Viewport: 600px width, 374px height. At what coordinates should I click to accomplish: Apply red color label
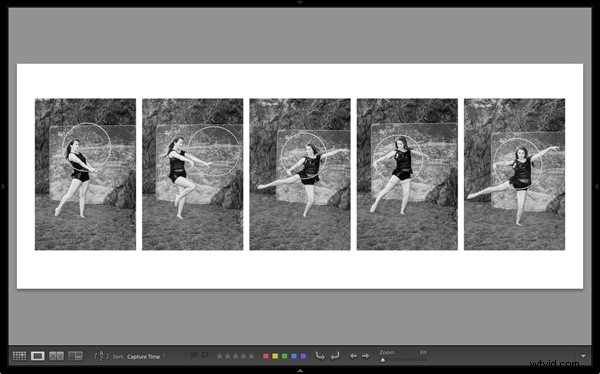click(266, 356)
